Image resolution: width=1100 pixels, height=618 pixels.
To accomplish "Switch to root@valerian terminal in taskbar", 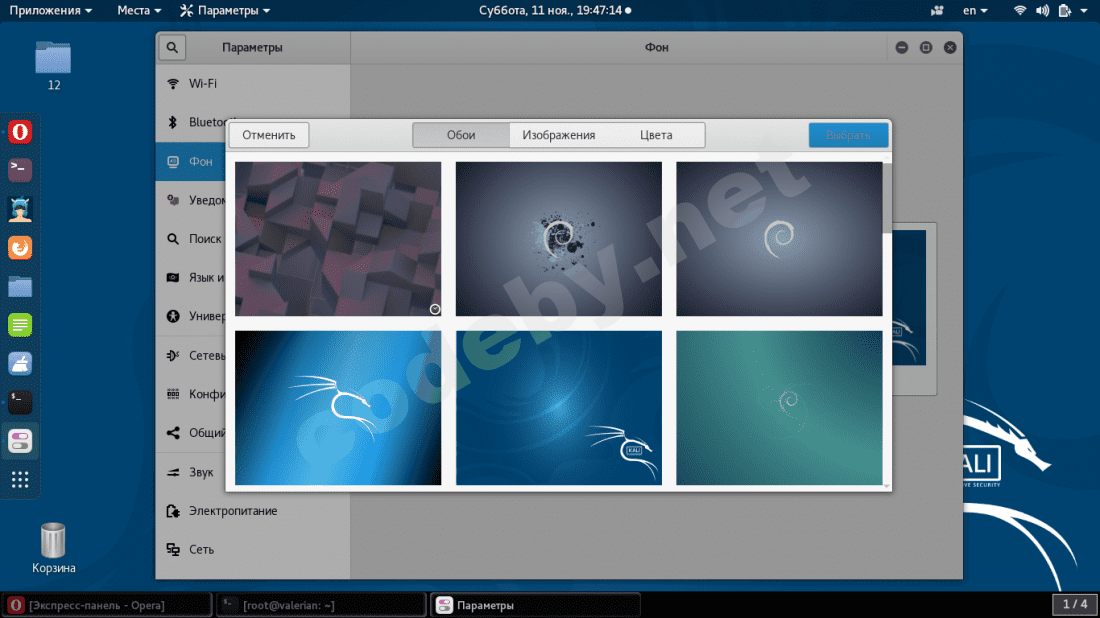I will pyautogui.click(x=321, y=605).
